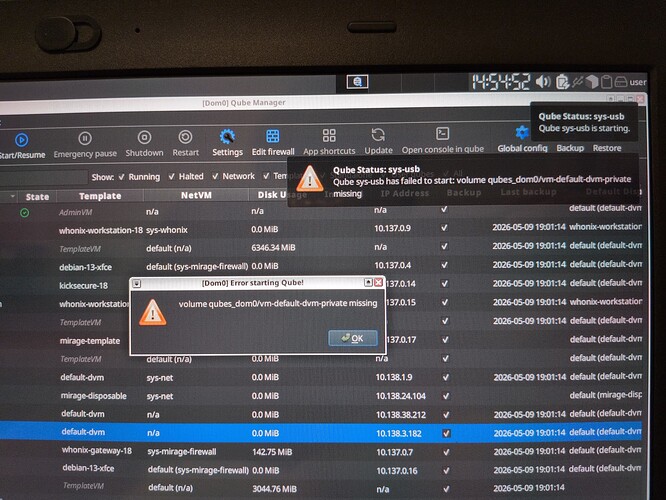Select the AdminVM row
Screen dimensions: 666x500
point(321,211)
